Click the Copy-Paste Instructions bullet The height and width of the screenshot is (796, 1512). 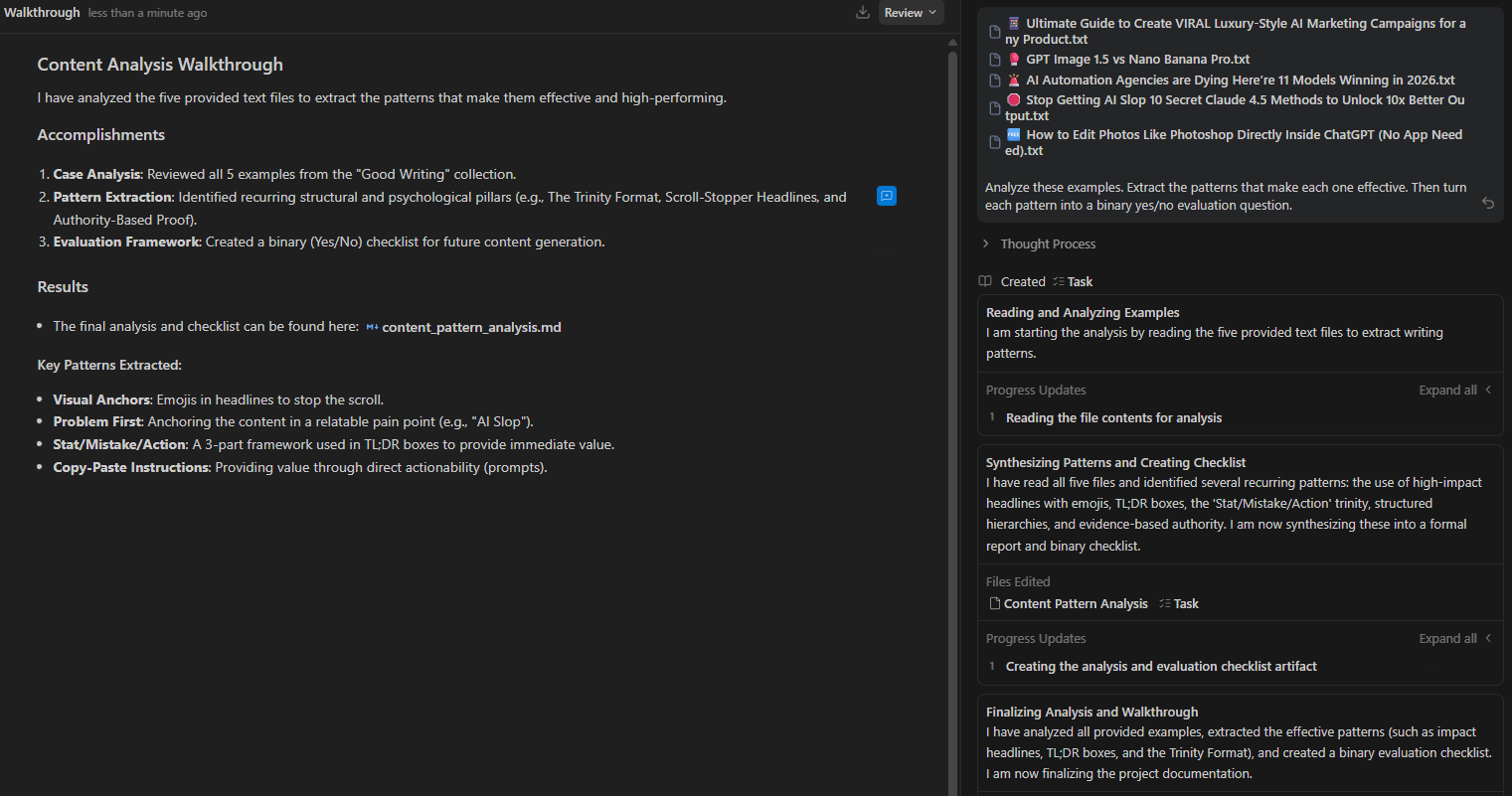[x=300, y=467]
